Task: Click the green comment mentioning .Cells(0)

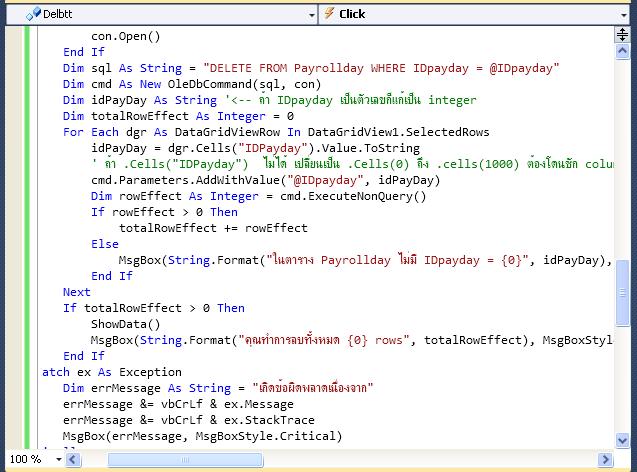Action: pos(352,164)
